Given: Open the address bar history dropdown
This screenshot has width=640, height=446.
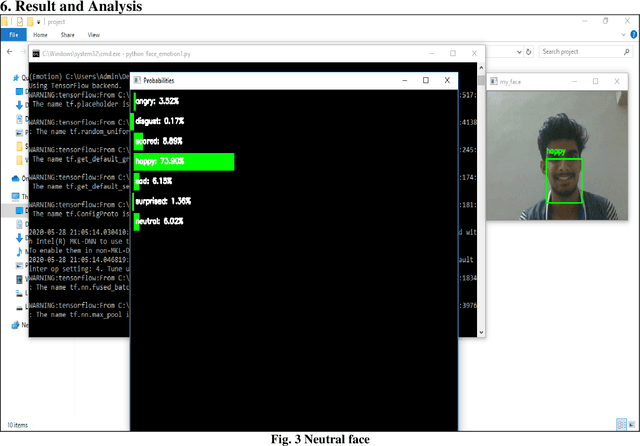Looking at the screenshot, I should (x=519, y=52).
